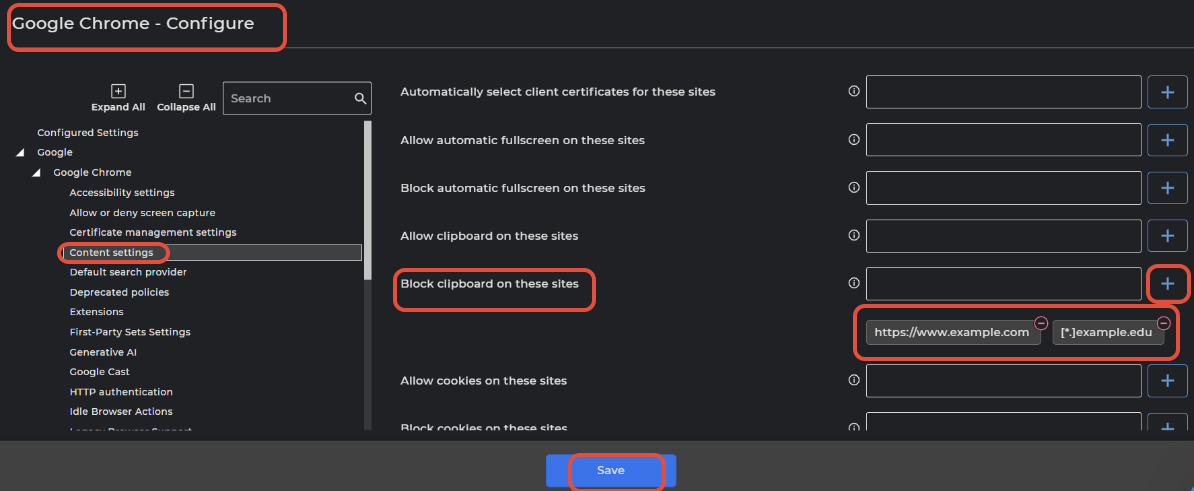Select Content settings in the tree

coord(111,253)
